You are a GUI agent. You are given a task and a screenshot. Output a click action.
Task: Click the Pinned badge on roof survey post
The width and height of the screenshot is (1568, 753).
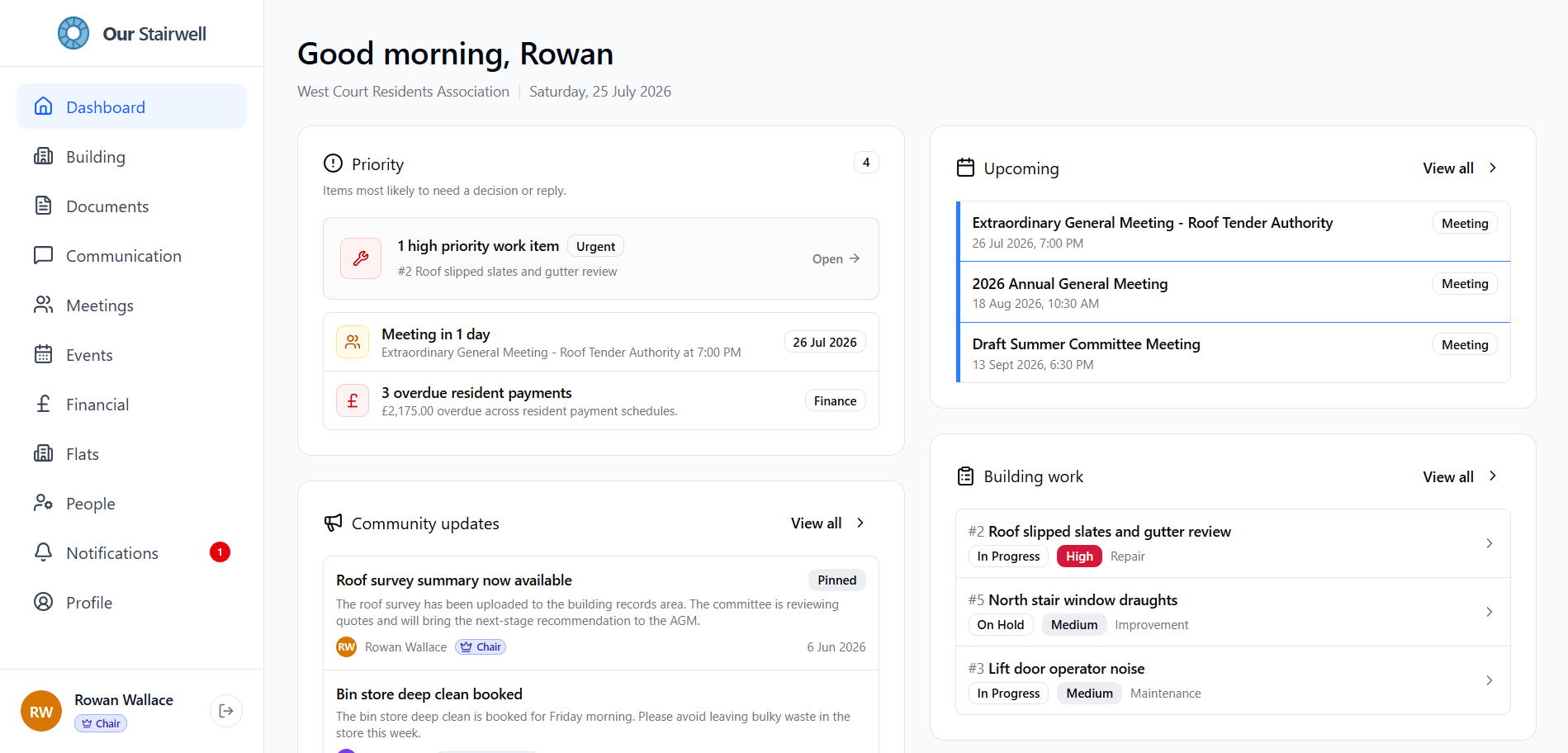click(x=836, y=580)
